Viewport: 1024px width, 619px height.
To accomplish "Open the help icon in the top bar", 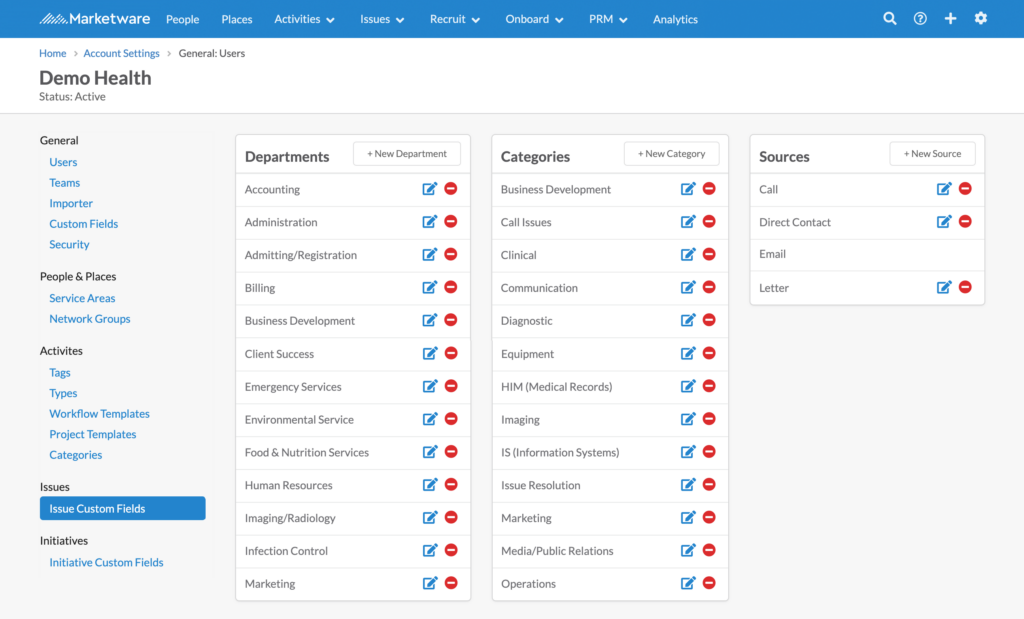I will [x=920, y=18].
